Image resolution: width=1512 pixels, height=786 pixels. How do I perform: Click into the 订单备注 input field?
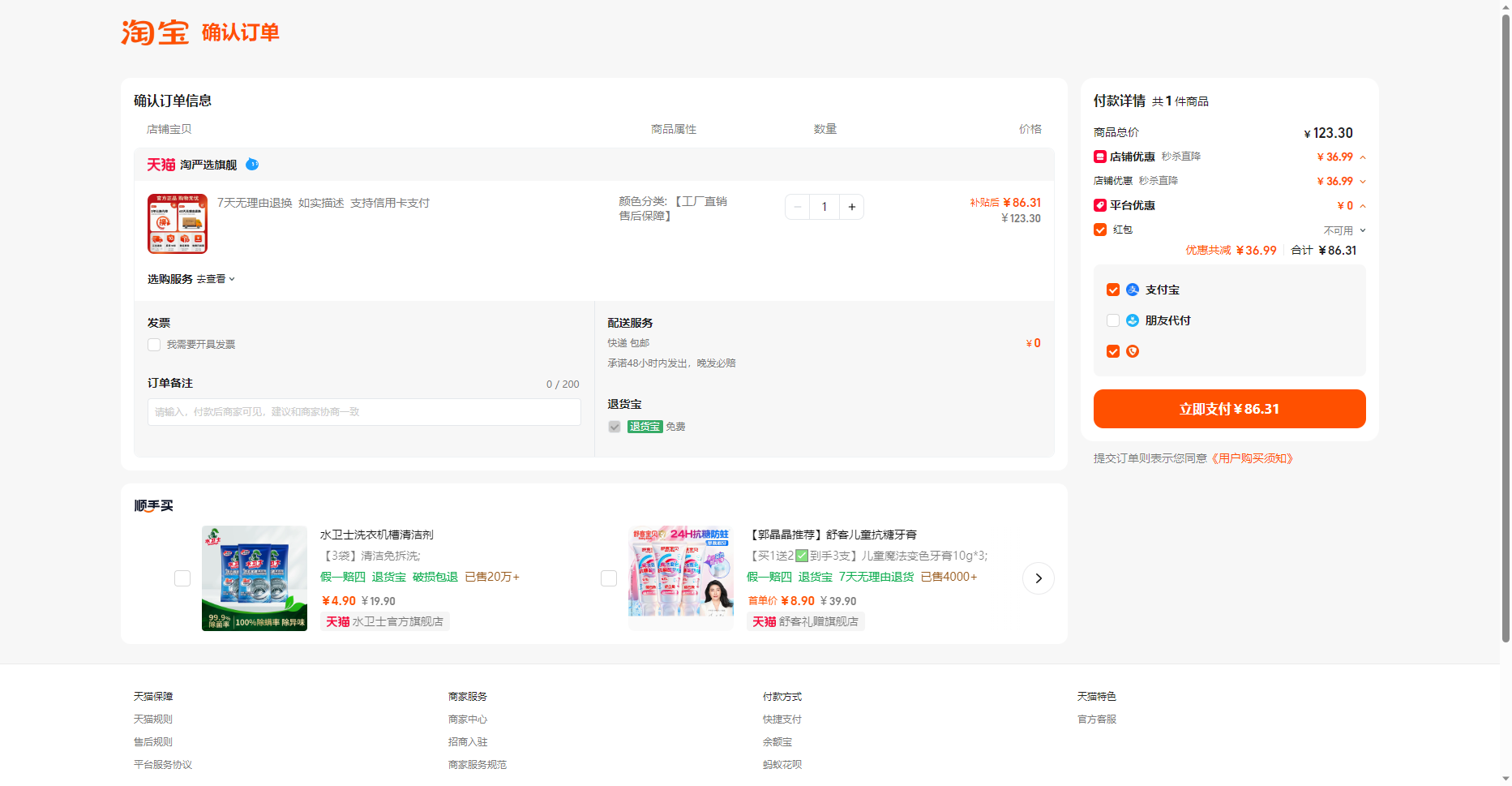(x=364, y=412)
